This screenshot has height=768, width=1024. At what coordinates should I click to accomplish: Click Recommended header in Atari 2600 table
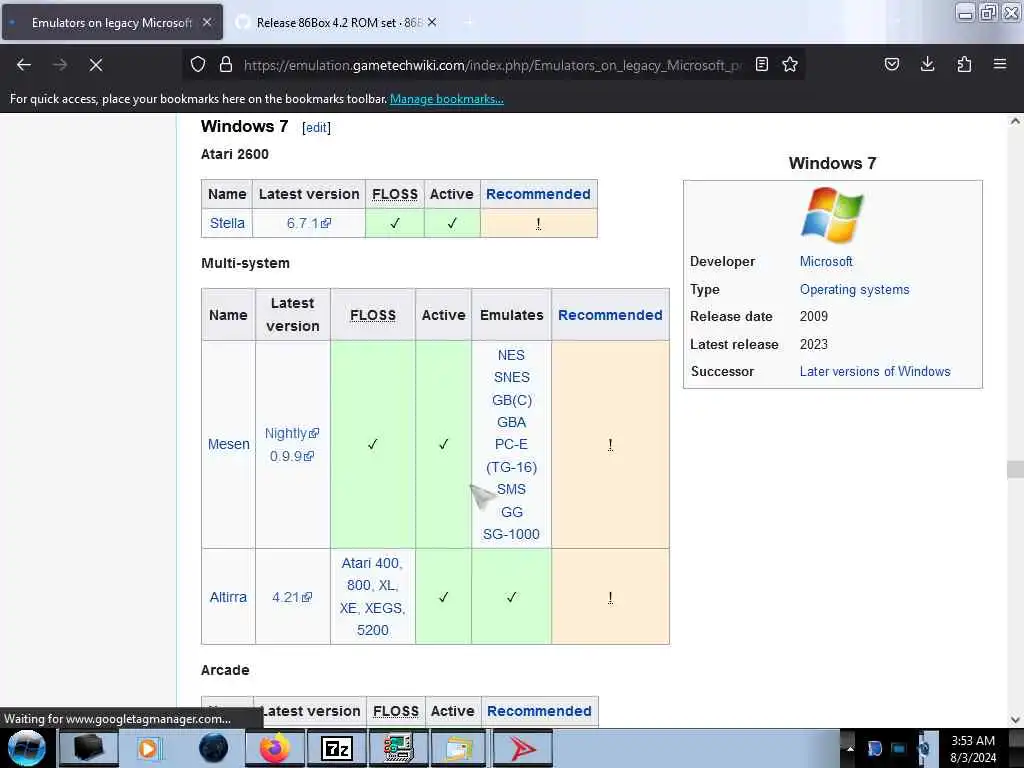(538, 194)
